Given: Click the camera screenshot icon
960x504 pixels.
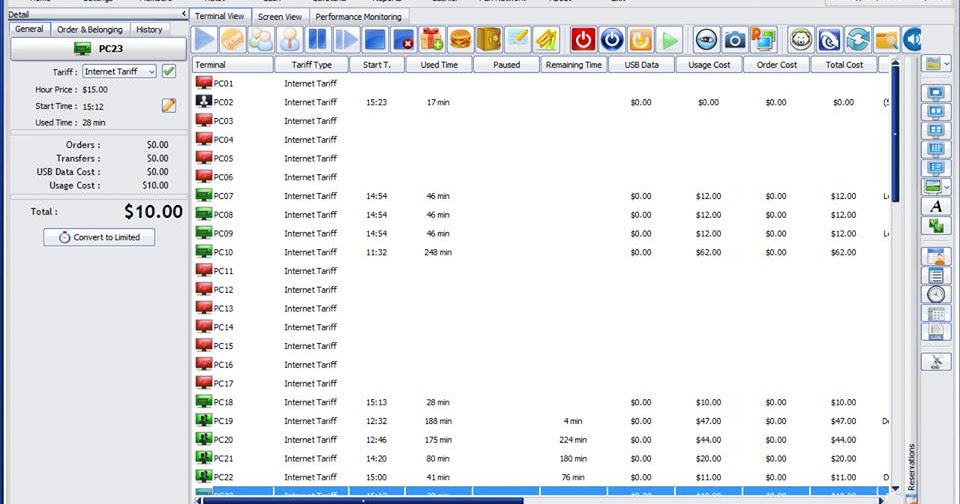Looking at the screenshot, I should click(735, 40).
